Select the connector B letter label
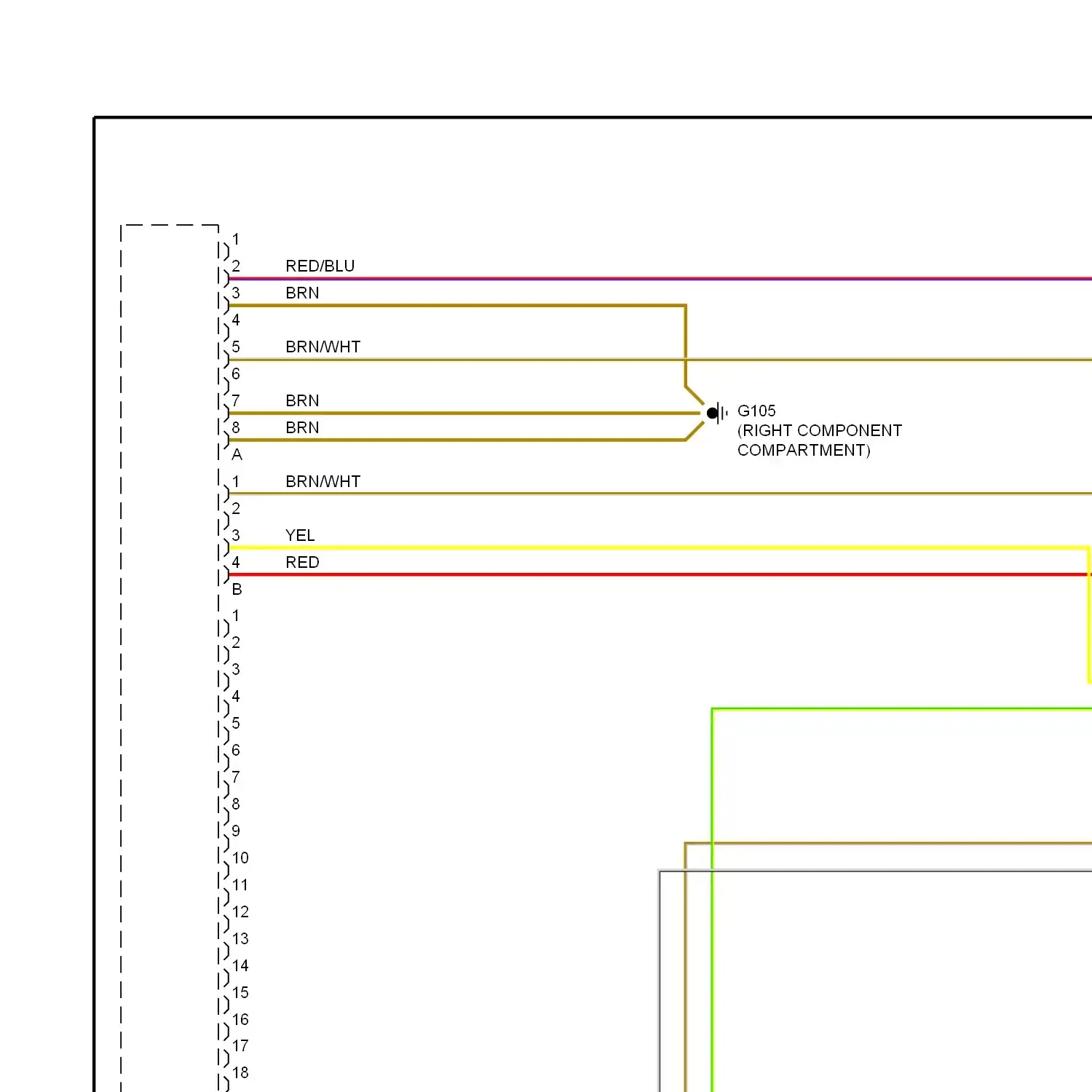The width and height of the screenshot is (1092, 1092). click(237, 590)
